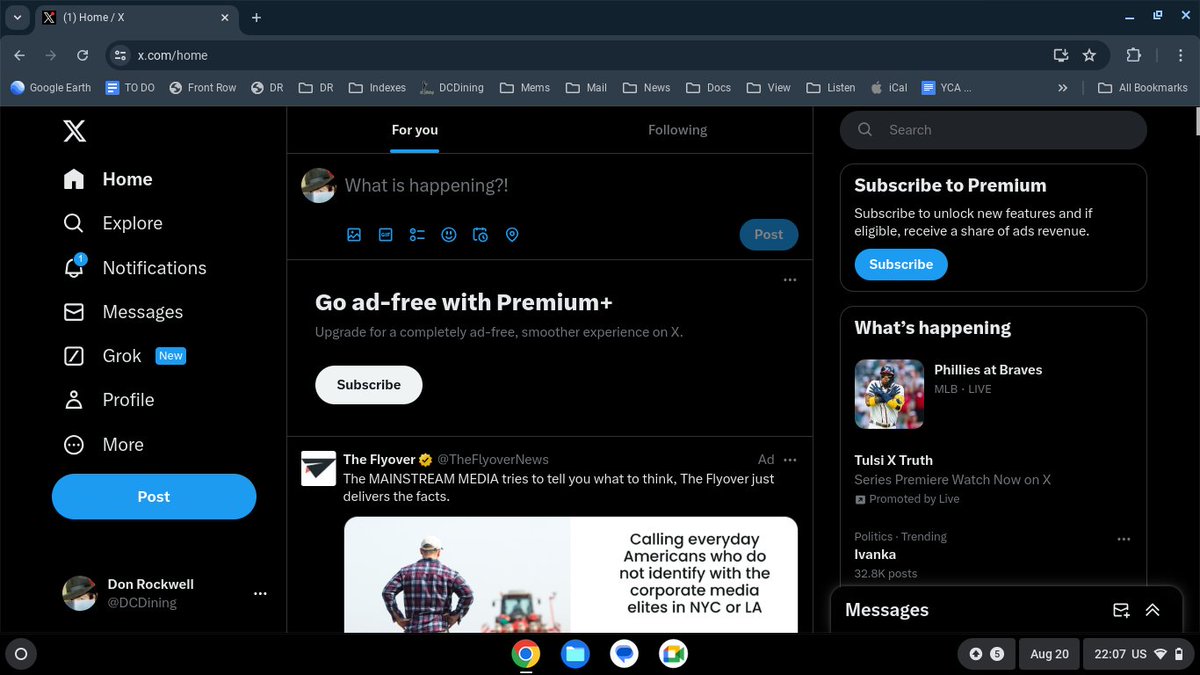This screenshot has width=1200, height=675.
Task: Open The Flyover account name link
Action: (x=379, y=459)
